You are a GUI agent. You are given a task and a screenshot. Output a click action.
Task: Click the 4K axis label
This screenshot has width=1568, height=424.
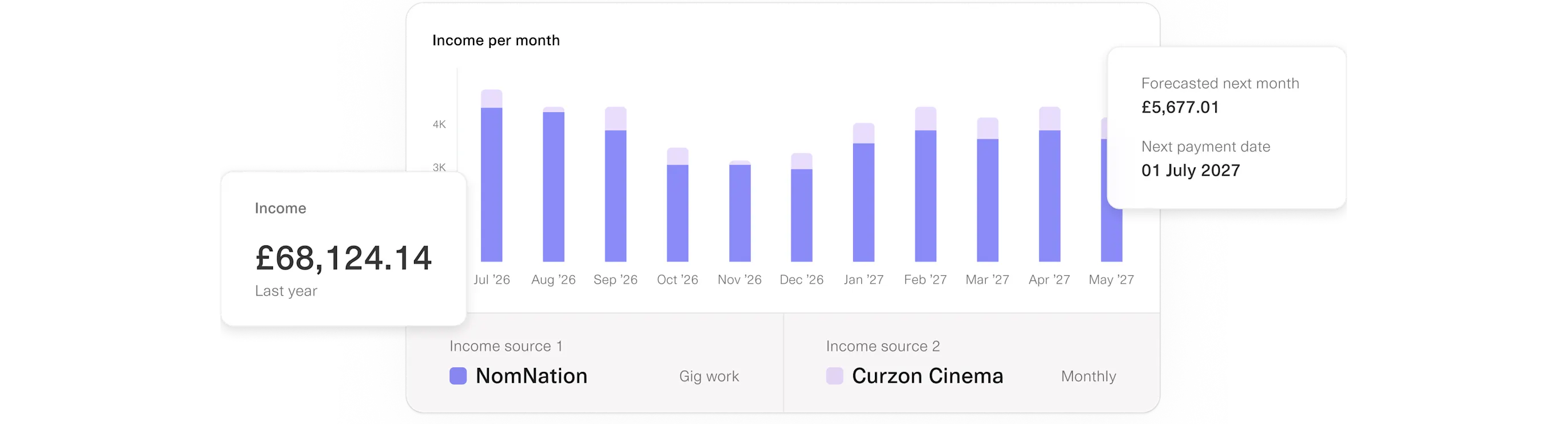click(x=439, y=124)
